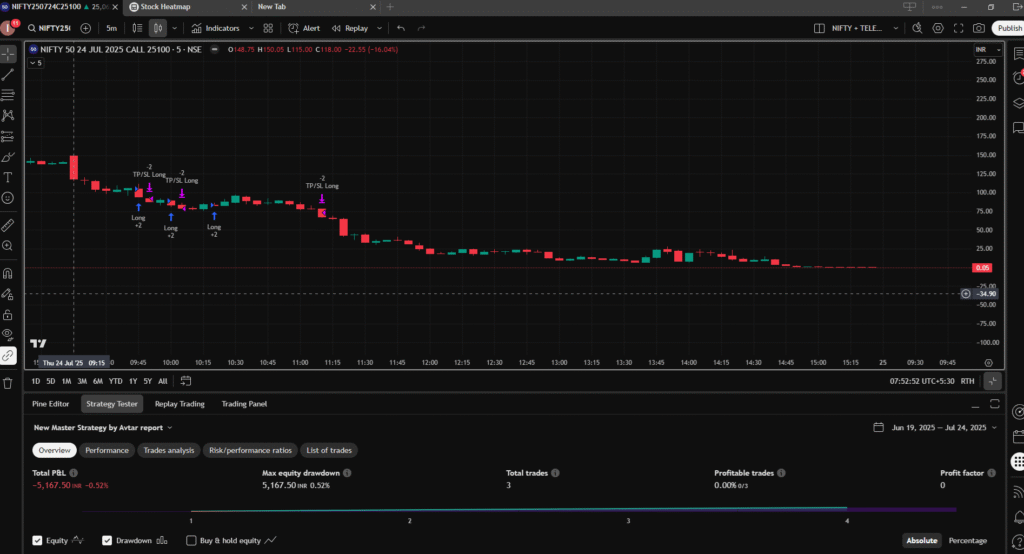
Task: Toggle RTH session setting
Action: tap(967, 381)
